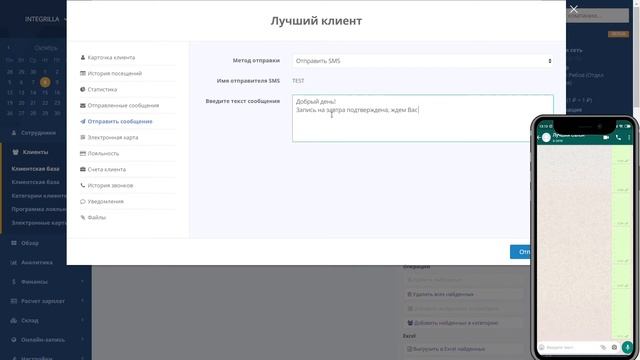640x360 pixels.
Task: Click the Расчет зарплат icon in sidebar
Action: click(x=14, y=301)
